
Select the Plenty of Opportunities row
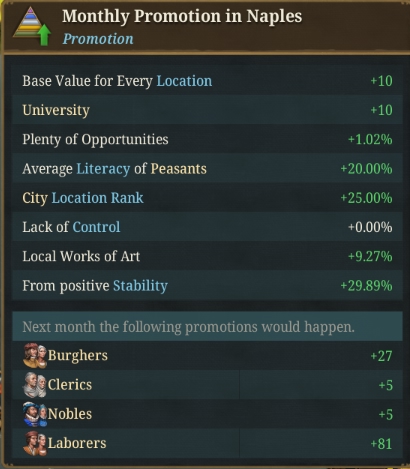click(207, 140)
